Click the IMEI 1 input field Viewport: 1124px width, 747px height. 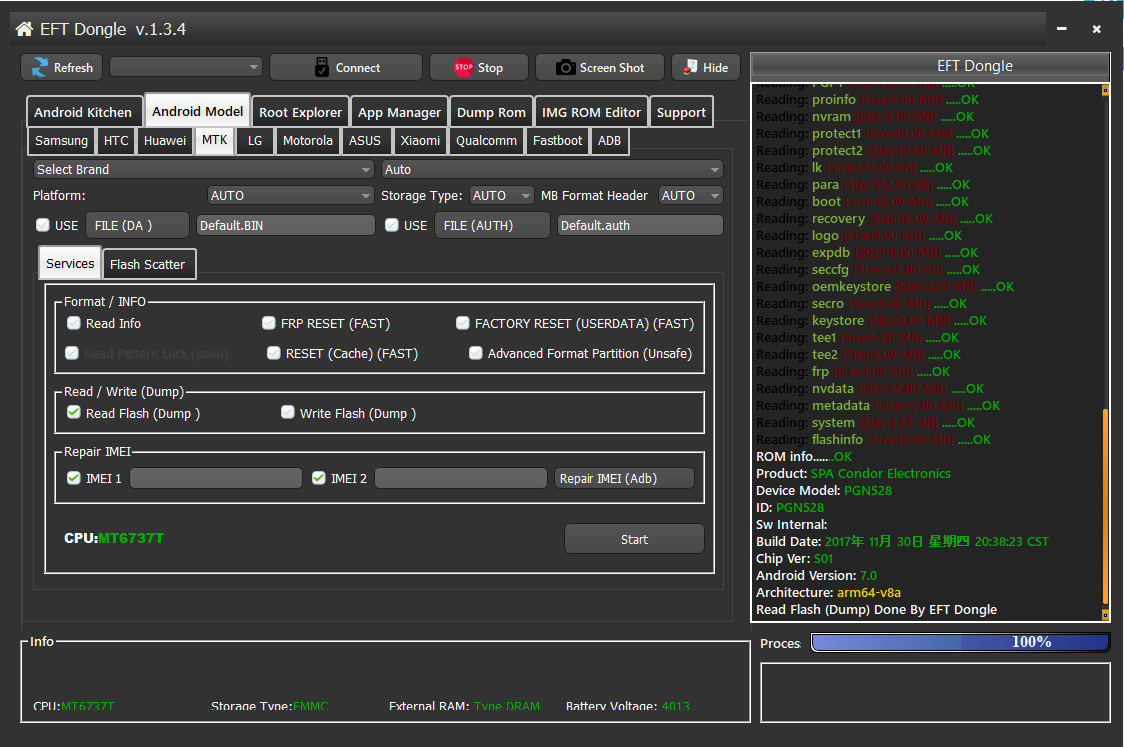click(216, 478)
